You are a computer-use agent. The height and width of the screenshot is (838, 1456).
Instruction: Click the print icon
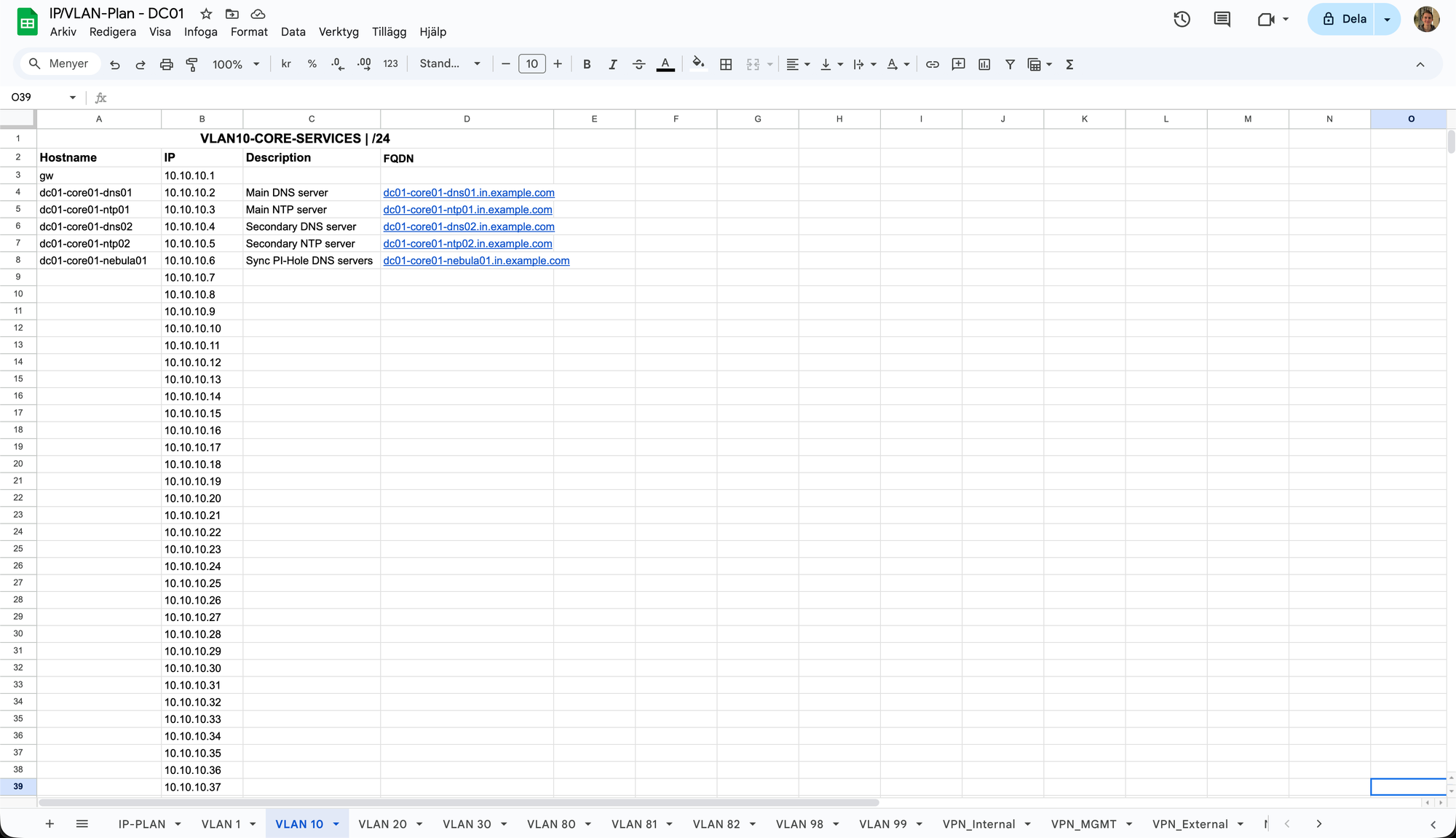(x=166, y=64)
